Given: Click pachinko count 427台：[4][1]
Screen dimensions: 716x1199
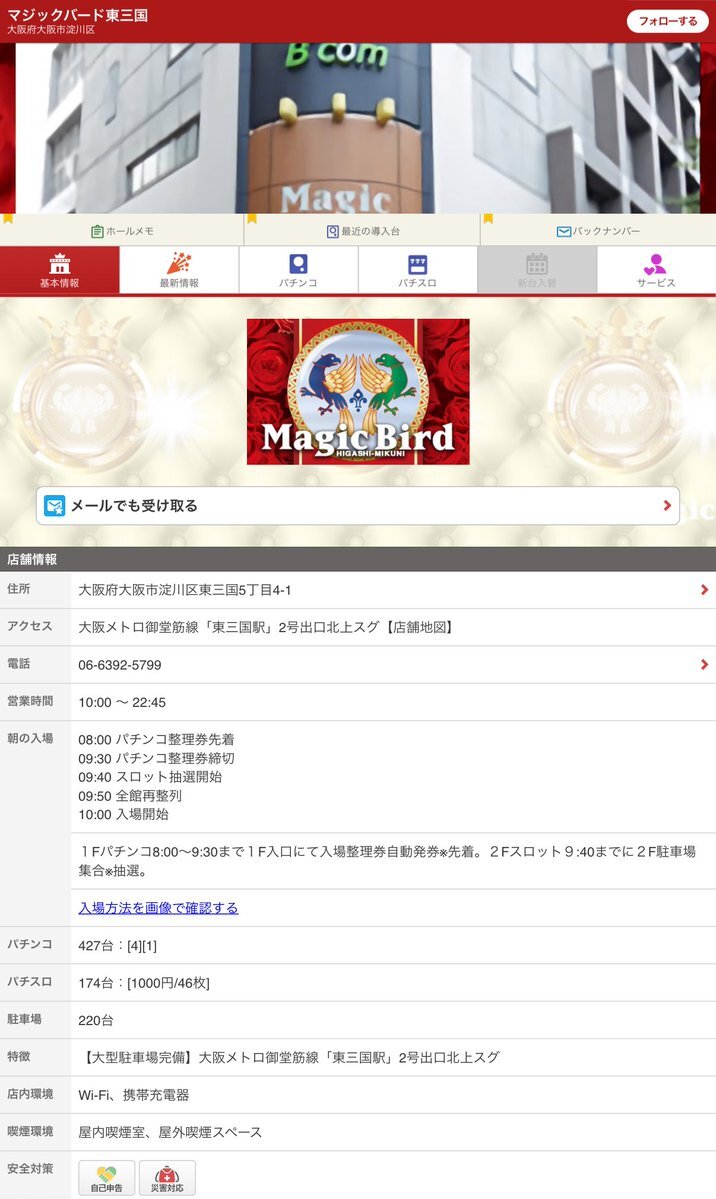Looking at the screenshot, I should point(118,946).
